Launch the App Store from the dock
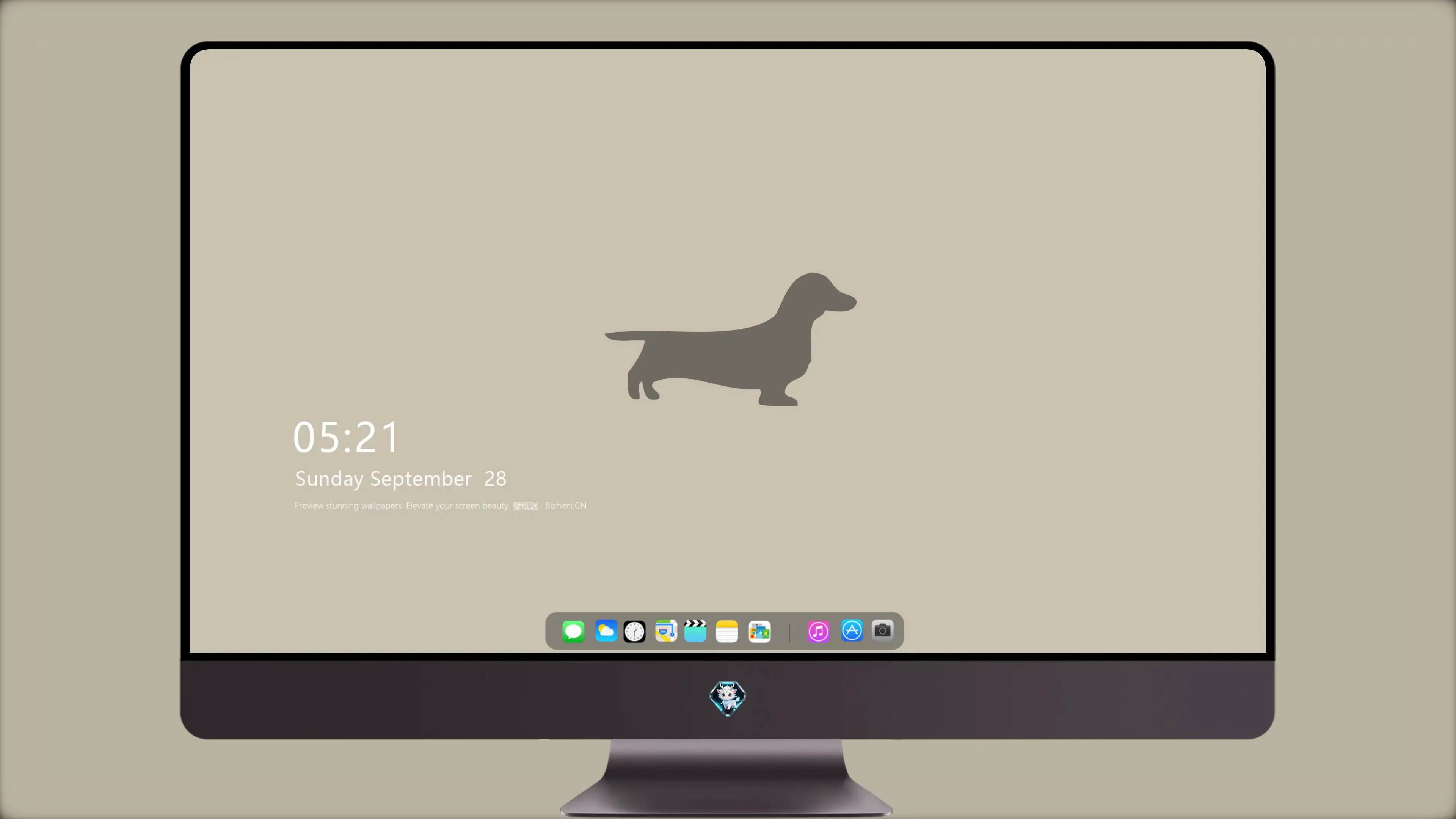The width and height of the screenshot is (1456, 819). (x=852, y=631)
